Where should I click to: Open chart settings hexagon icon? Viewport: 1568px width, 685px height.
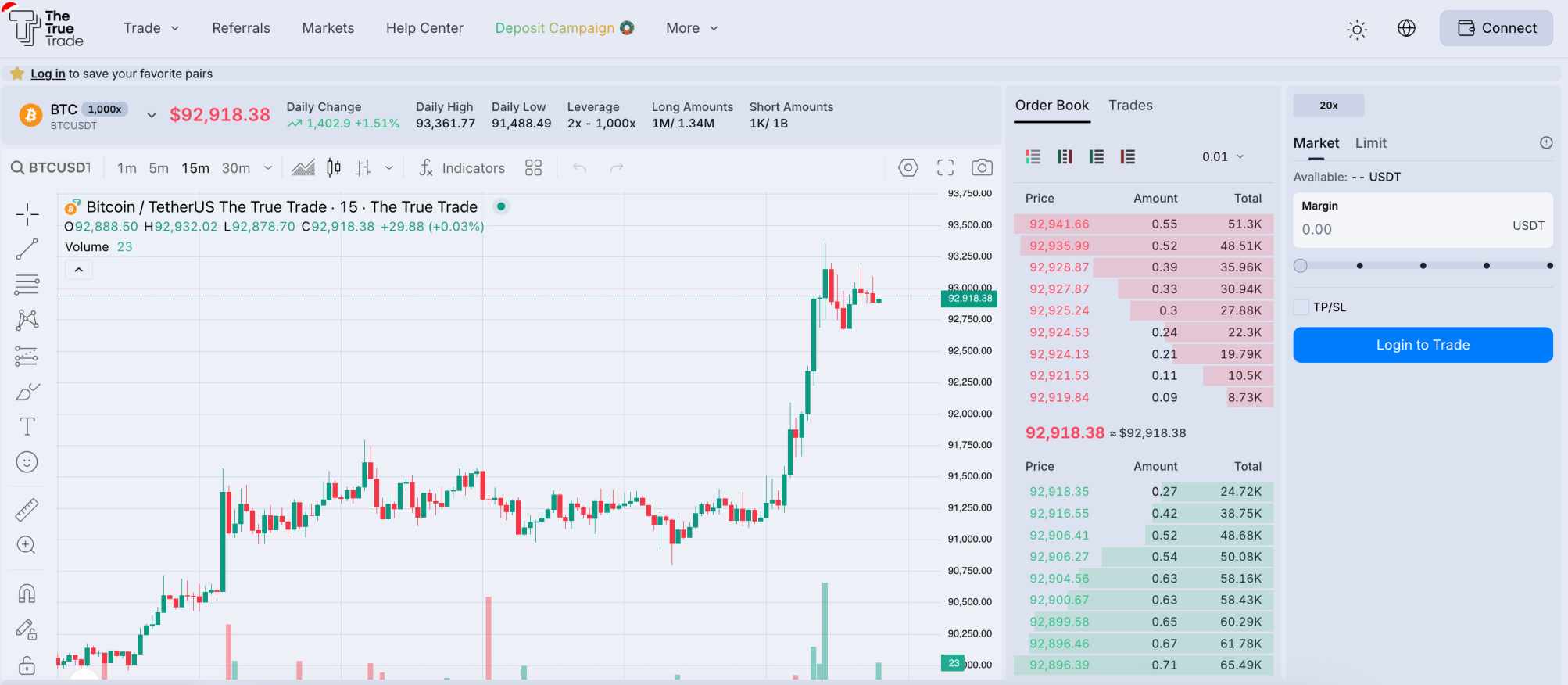pos(908,167)
